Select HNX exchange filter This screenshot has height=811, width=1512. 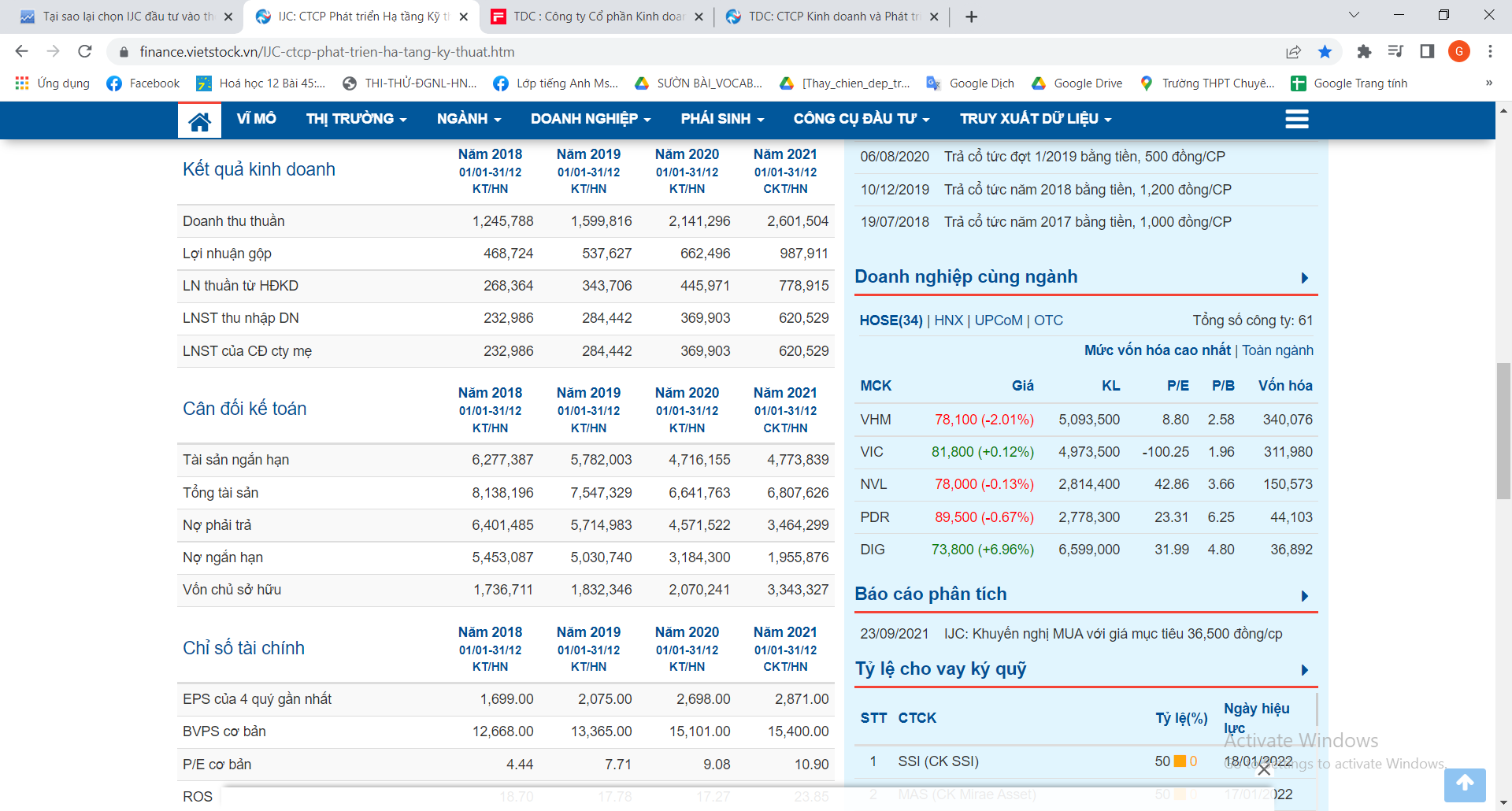click(x=948, y=320)
